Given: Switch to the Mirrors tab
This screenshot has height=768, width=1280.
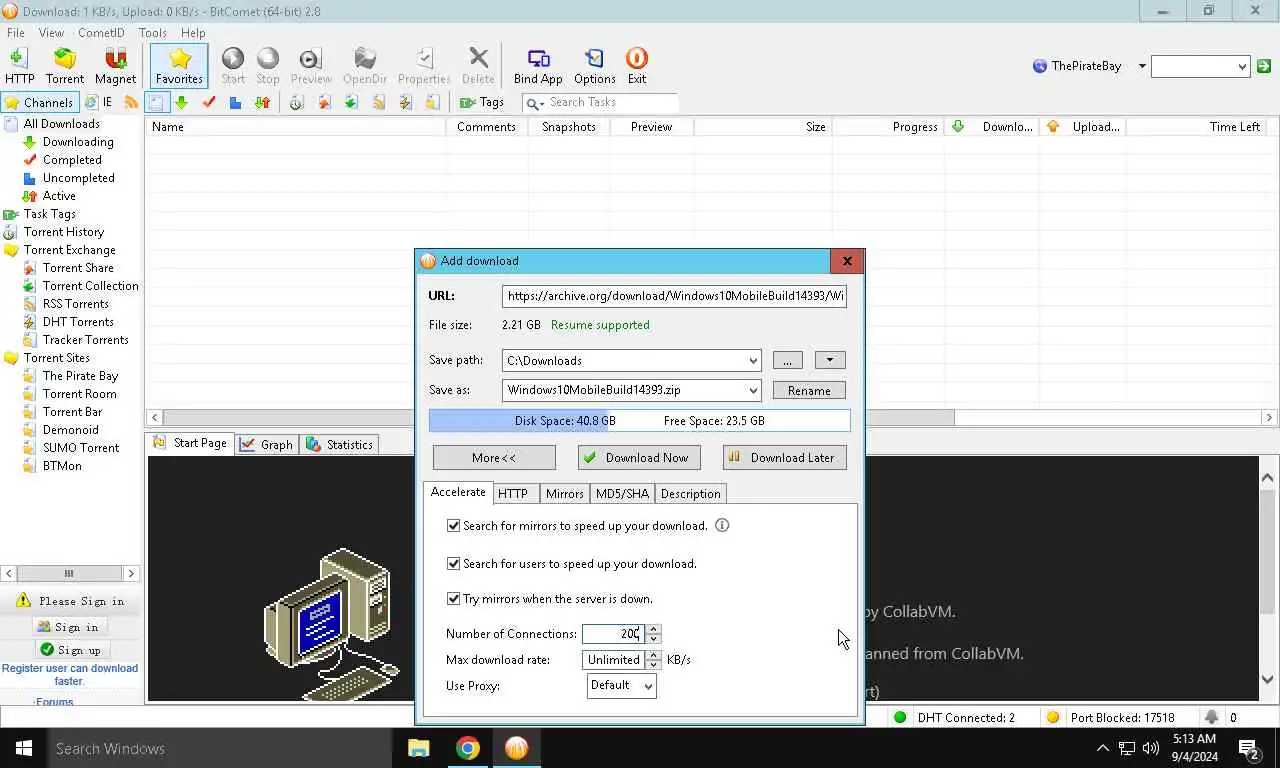Looking at the screenshot, I should point(564,494).
